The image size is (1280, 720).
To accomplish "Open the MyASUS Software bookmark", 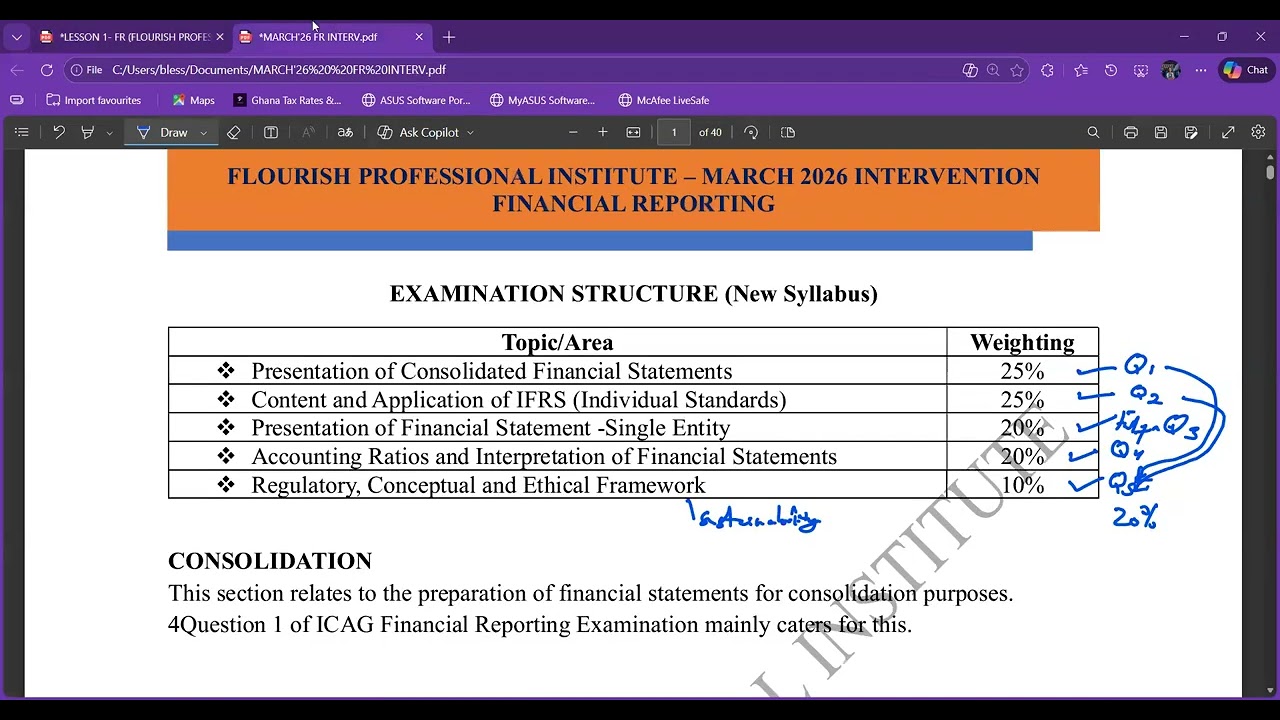I will pyautogui.click(x=542, y=100).
